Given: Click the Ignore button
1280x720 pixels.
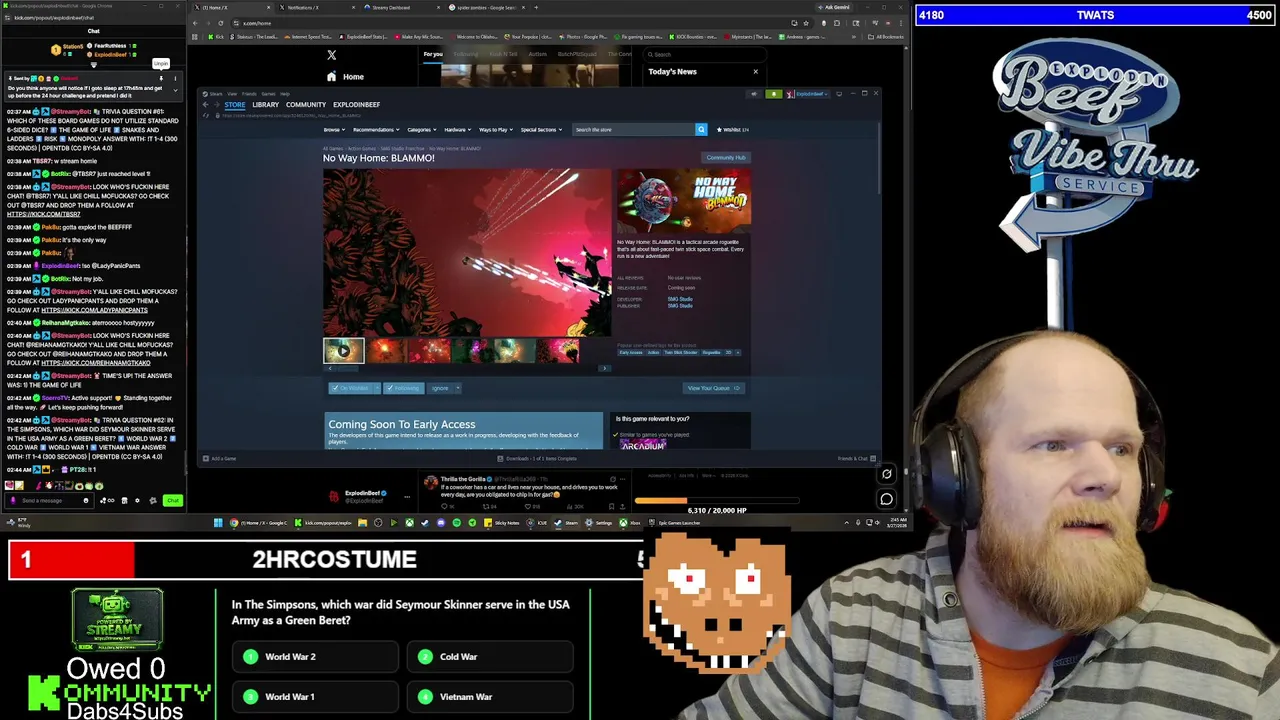Looking at the screenshot, I should 441,388.
